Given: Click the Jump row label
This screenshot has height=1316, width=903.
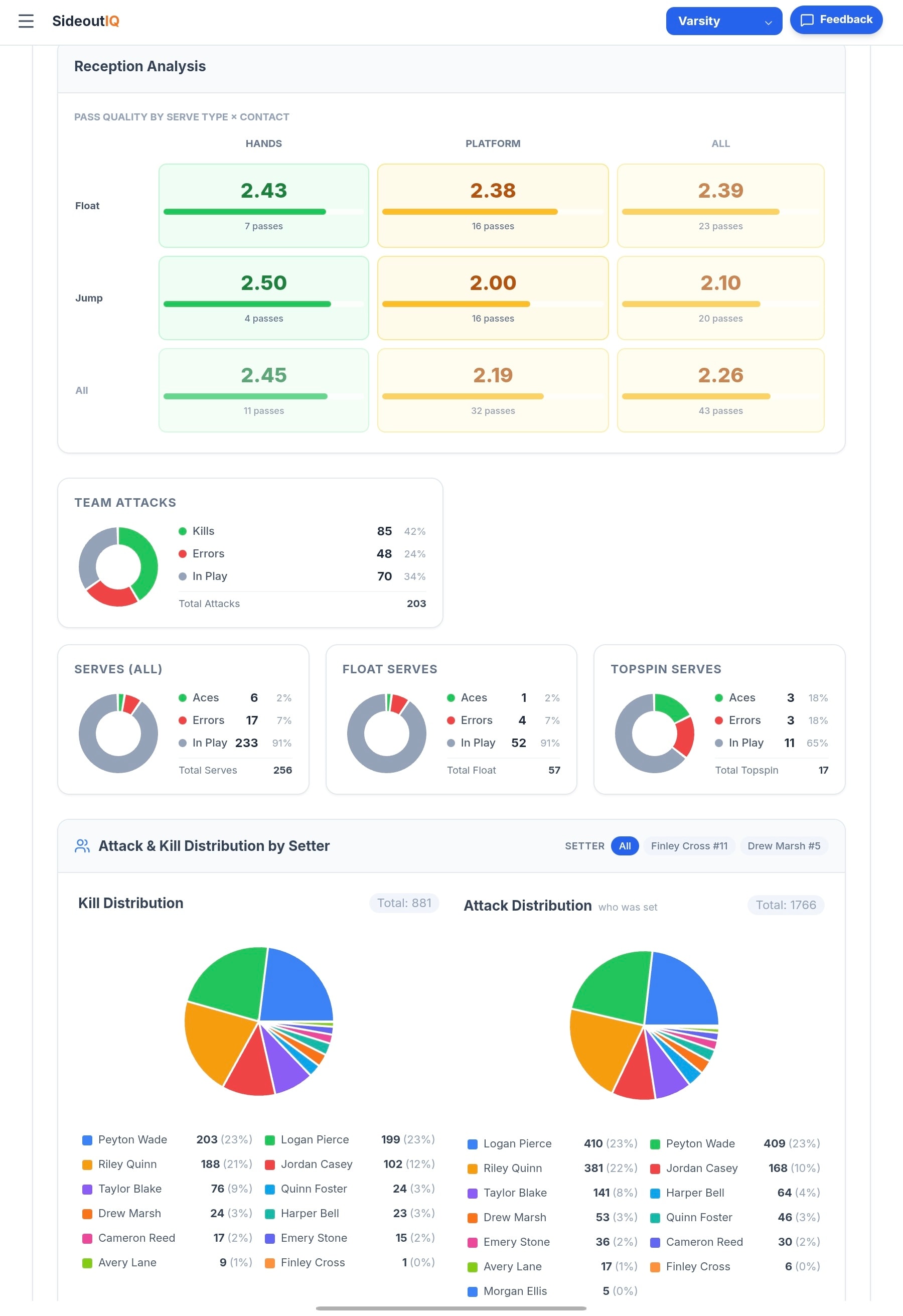Looking at the screenshot, I should click(89, 298).
